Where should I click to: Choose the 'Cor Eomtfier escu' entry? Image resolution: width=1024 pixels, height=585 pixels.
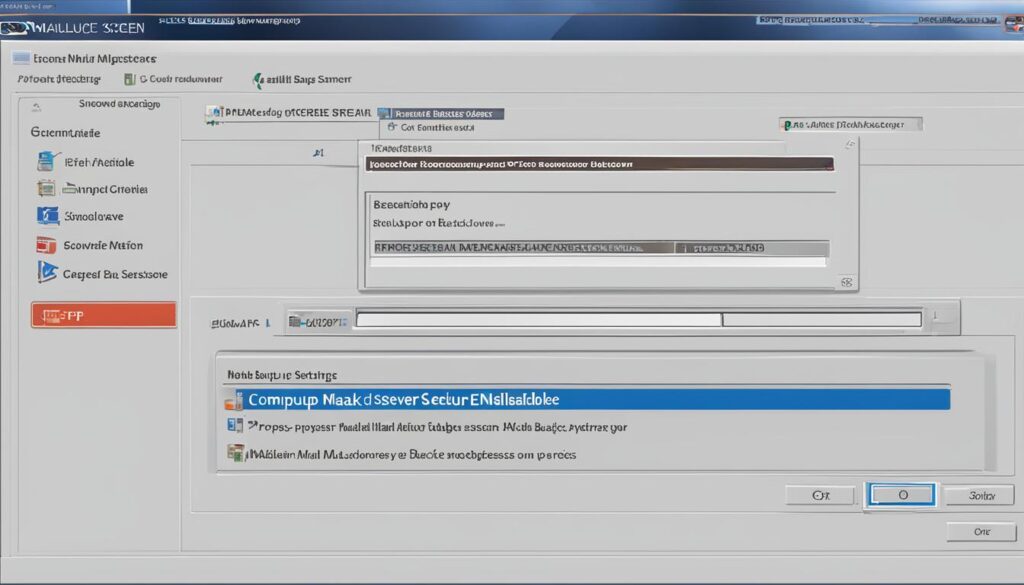pos(437,127)
